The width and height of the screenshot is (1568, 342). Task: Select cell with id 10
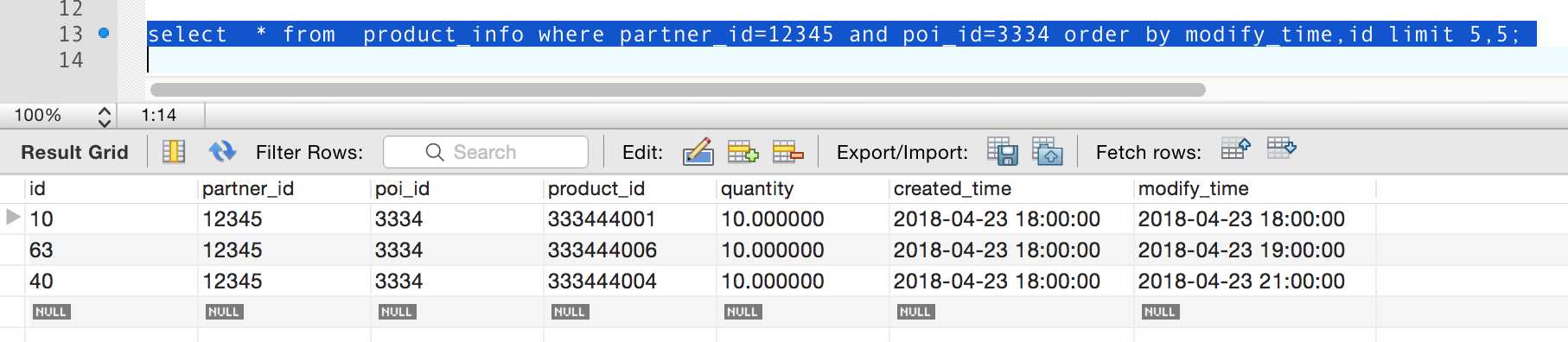click(x=112, y=219)
